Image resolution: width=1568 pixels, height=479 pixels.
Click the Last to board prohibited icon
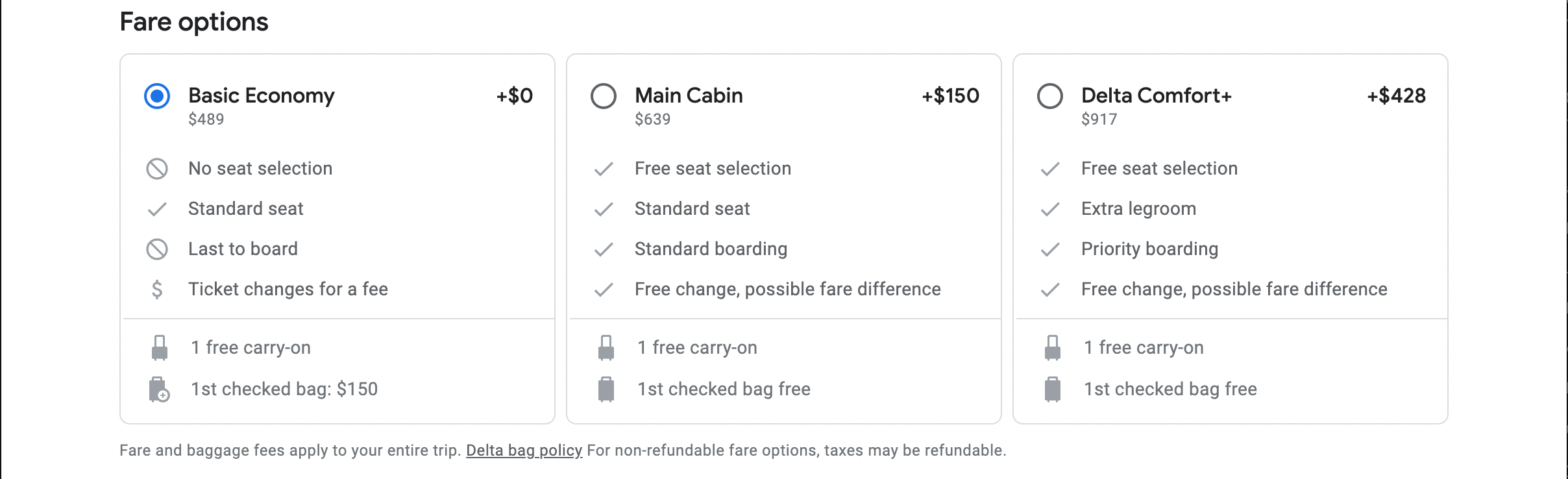[x=157, y=249]
